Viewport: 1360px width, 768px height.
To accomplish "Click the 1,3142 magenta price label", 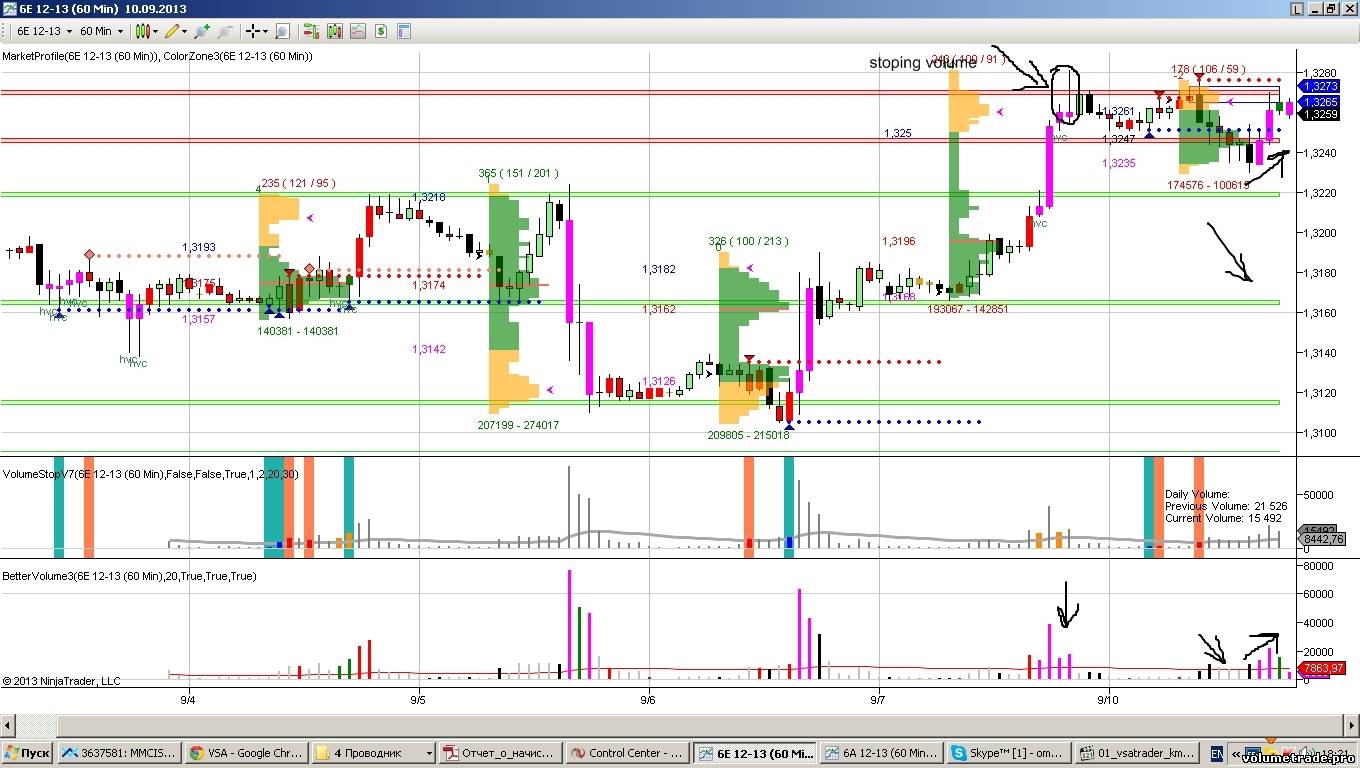I will [x=429, y=349].
